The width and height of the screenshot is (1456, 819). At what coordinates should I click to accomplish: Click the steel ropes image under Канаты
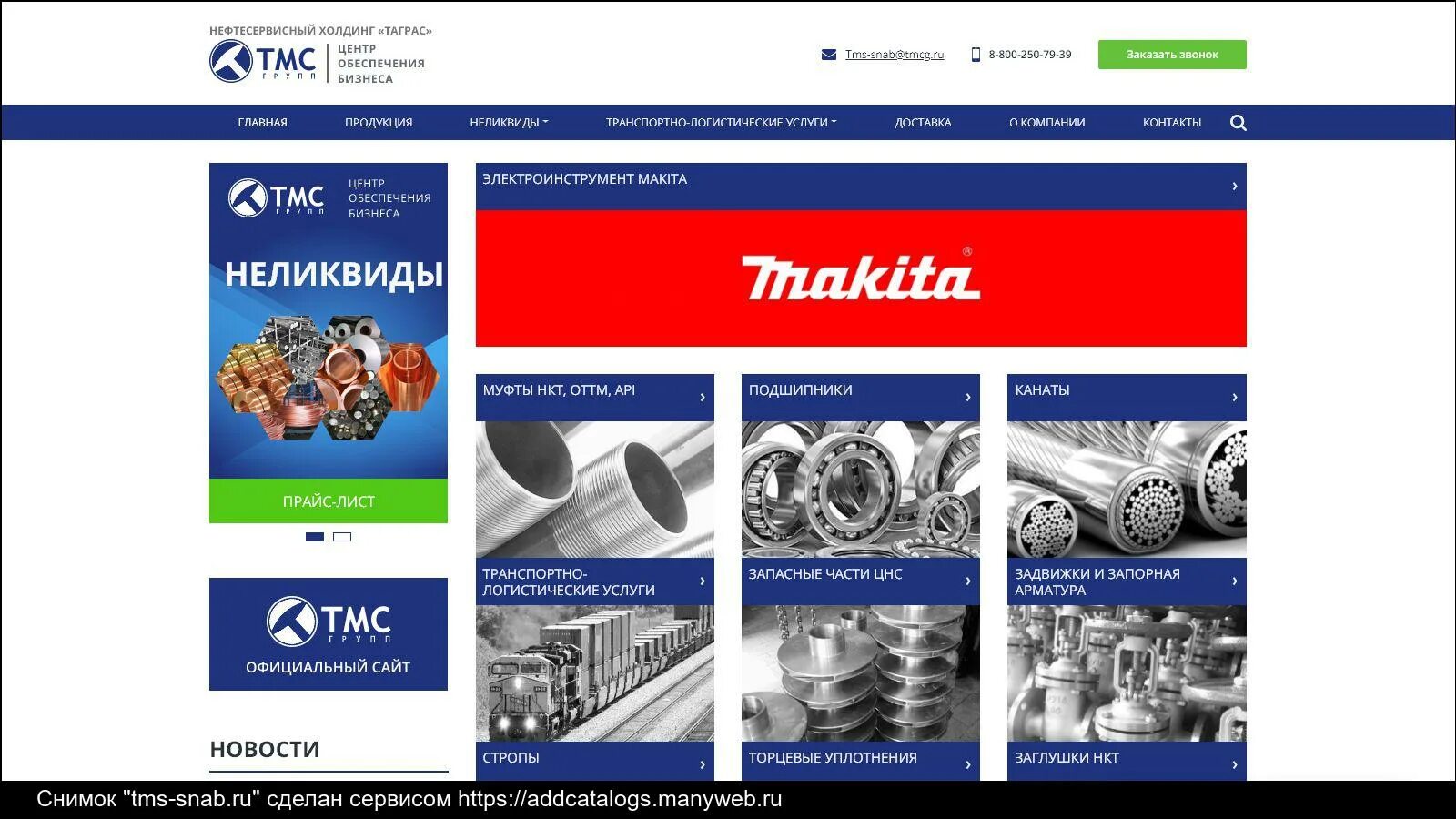point(1127,490)
